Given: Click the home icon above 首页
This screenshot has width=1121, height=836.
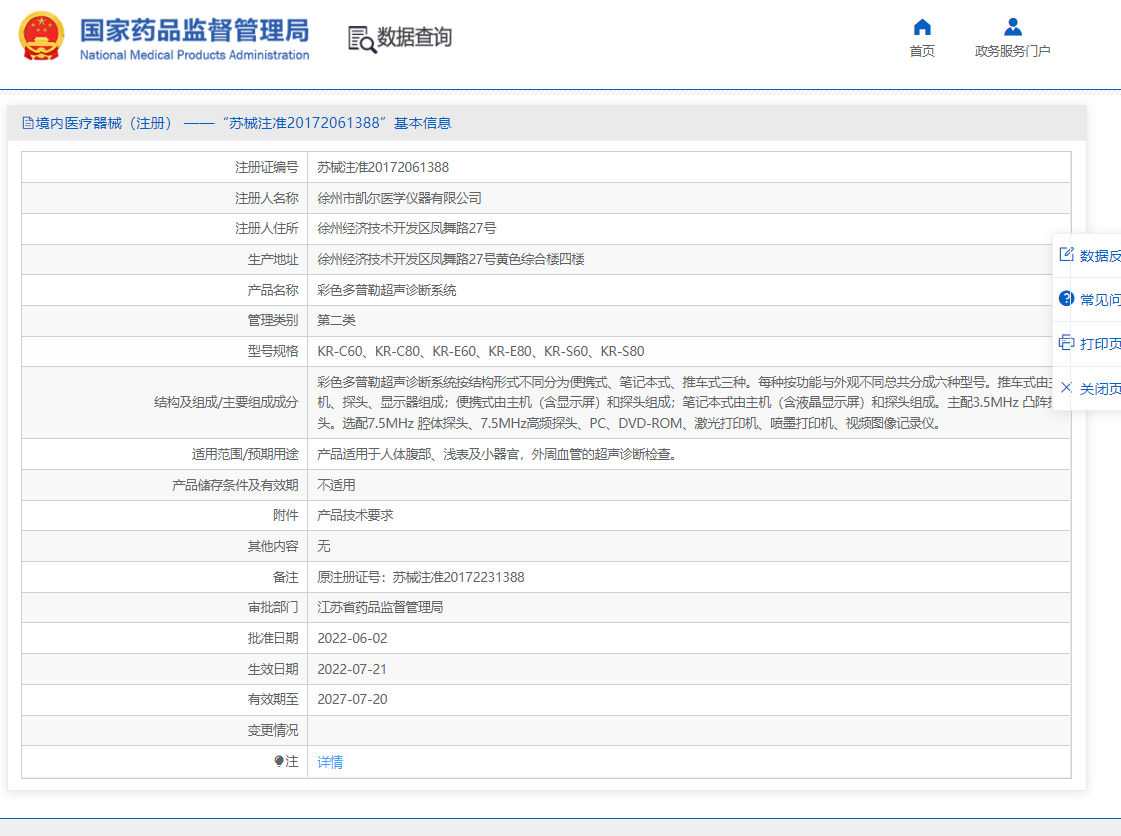Looking at the screenshot, I should click(922, 27).
